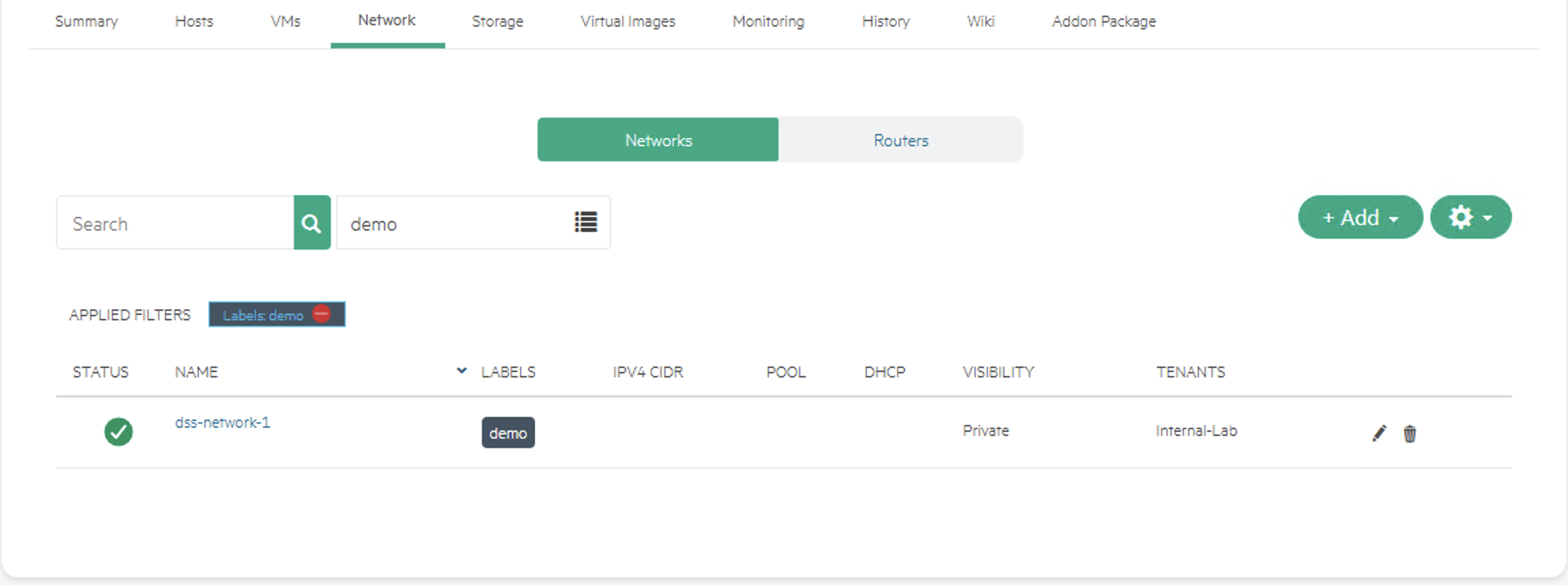Open the Addon Package tab
The image size is (1568, 585).
[1103, 22]
